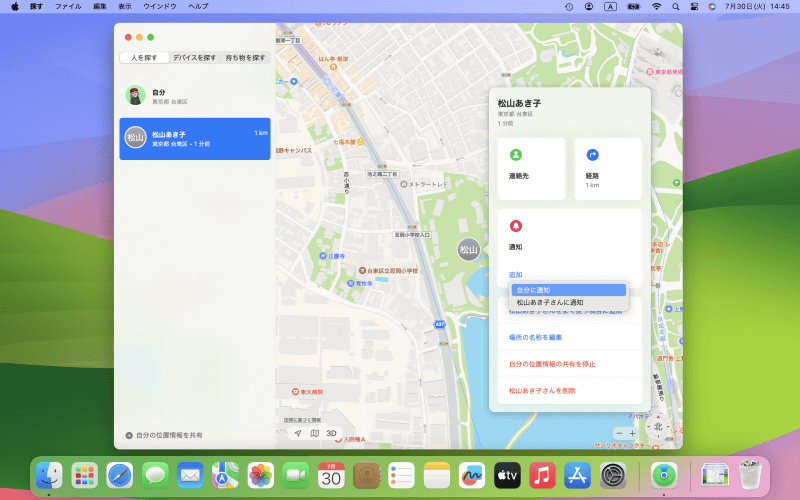Click the Wi-Fi status icon
Image resolution: width=800 pixels, height=500 pixels.
click(656, 7)
